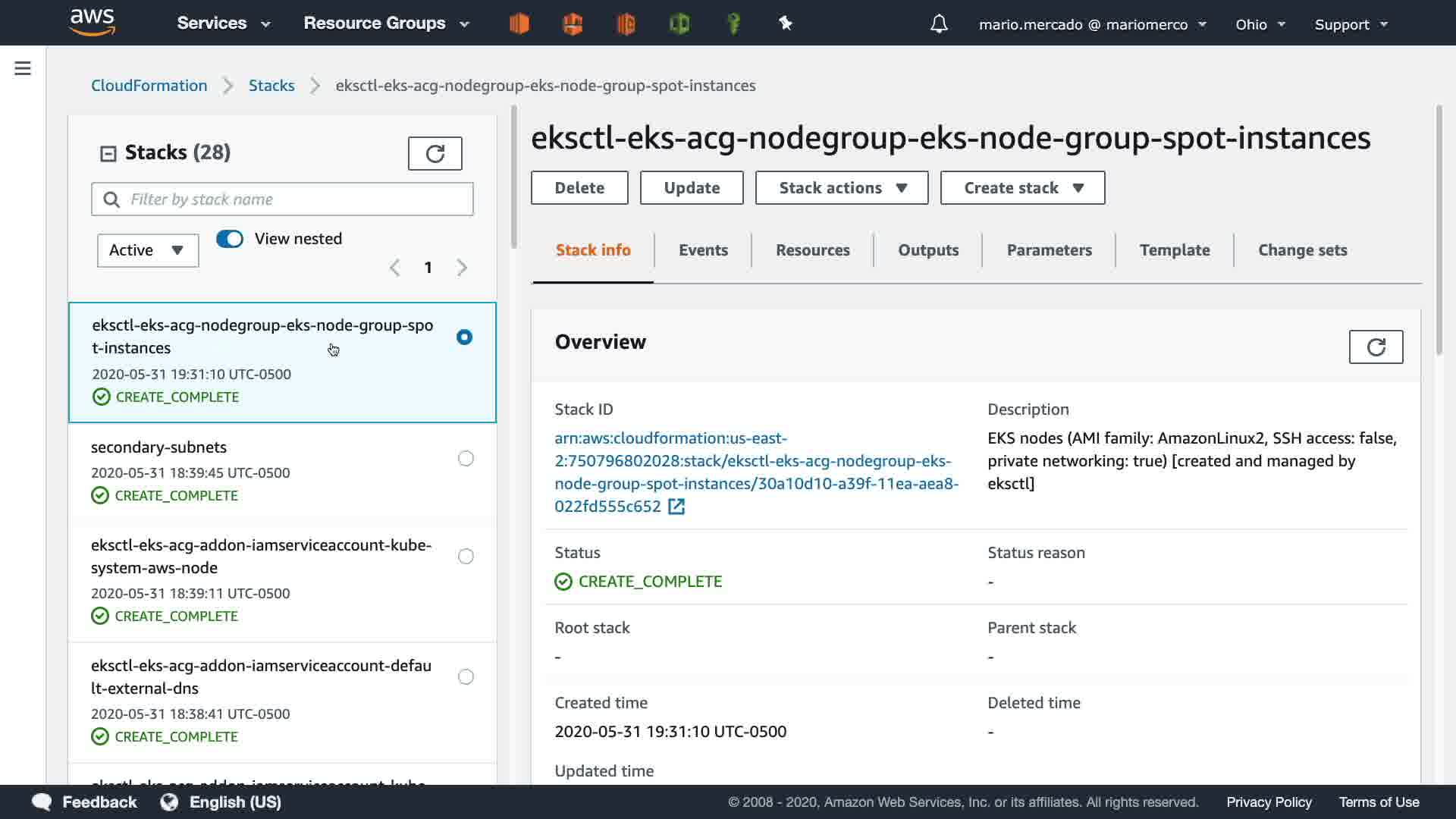The image size is (1456, 819).
Task: Click the AWS logo home icon
Action: coord(92,23)
